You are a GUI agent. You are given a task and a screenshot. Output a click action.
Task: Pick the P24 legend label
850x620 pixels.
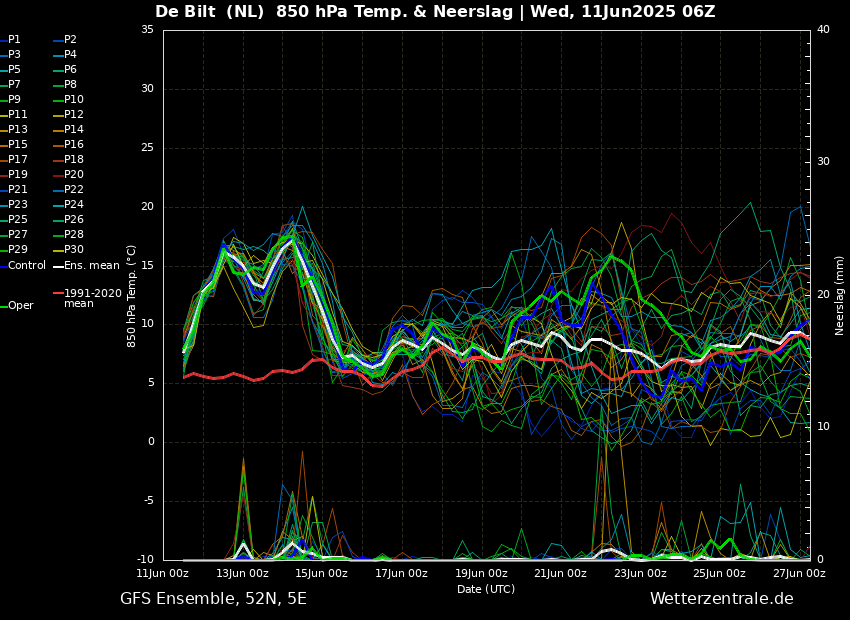[74, 204]
